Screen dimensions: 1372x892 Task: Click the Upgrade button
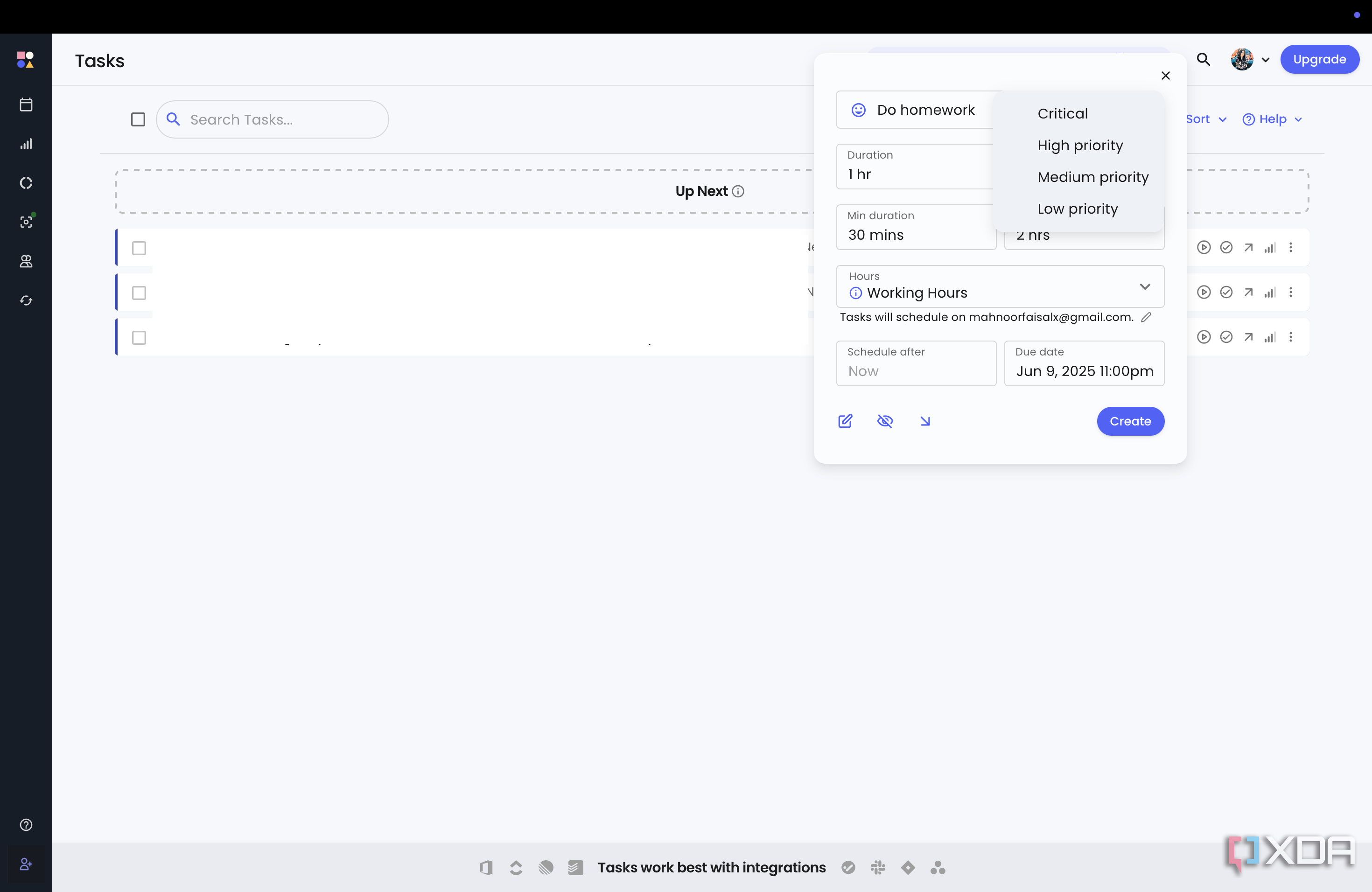pos(1320,59)
